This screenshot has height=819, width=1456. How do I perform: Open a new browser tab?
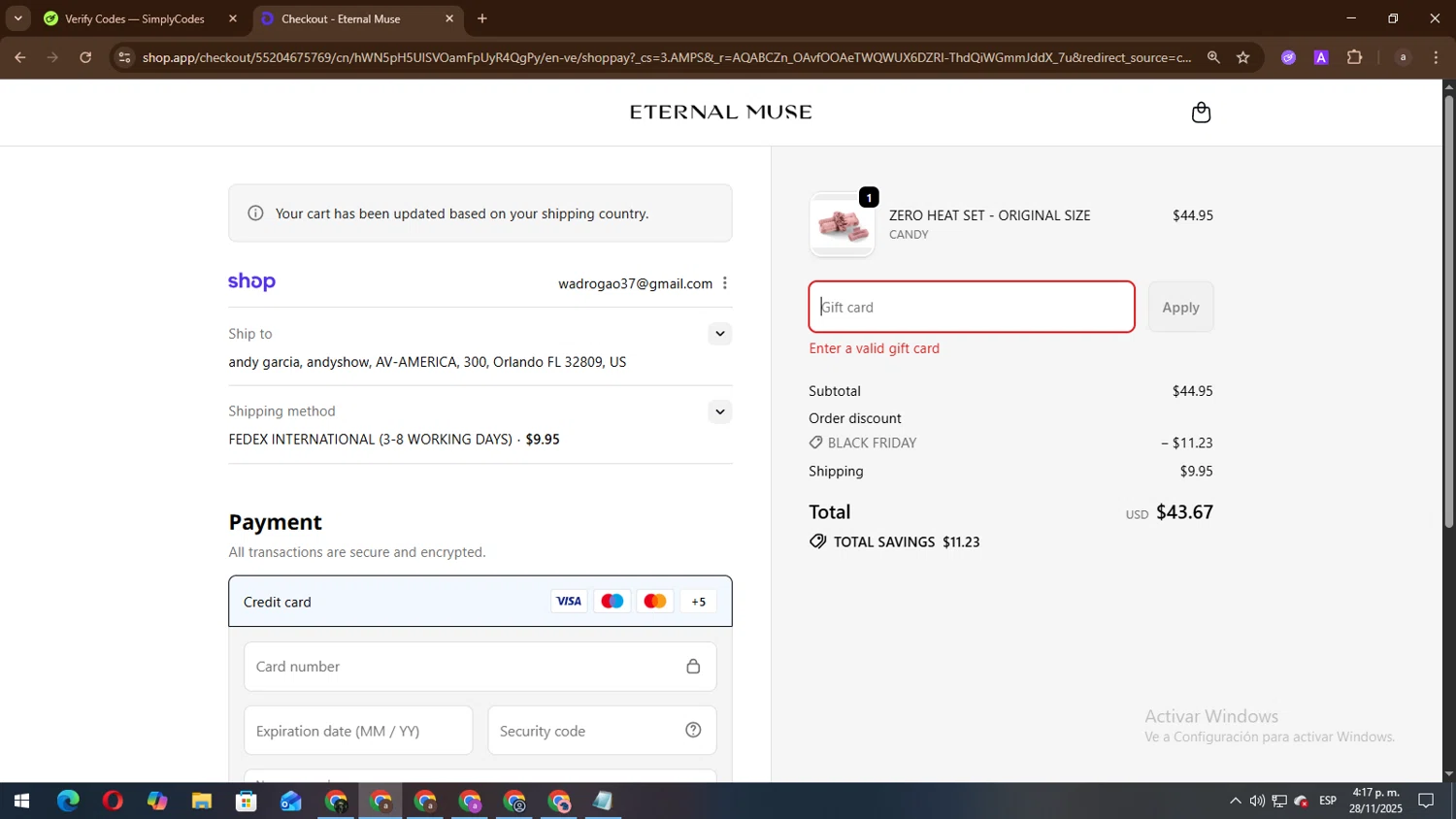pyautogui.click(x=482, y=18)
